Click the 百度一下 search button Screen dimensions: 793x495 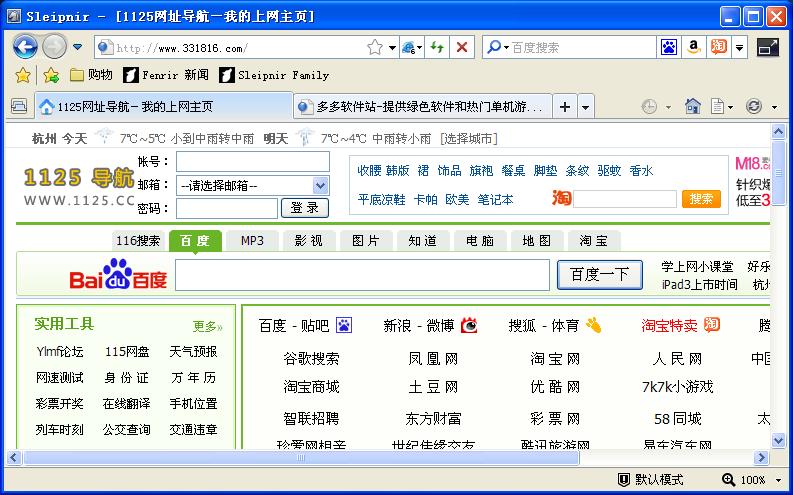(x=599, y=275)
